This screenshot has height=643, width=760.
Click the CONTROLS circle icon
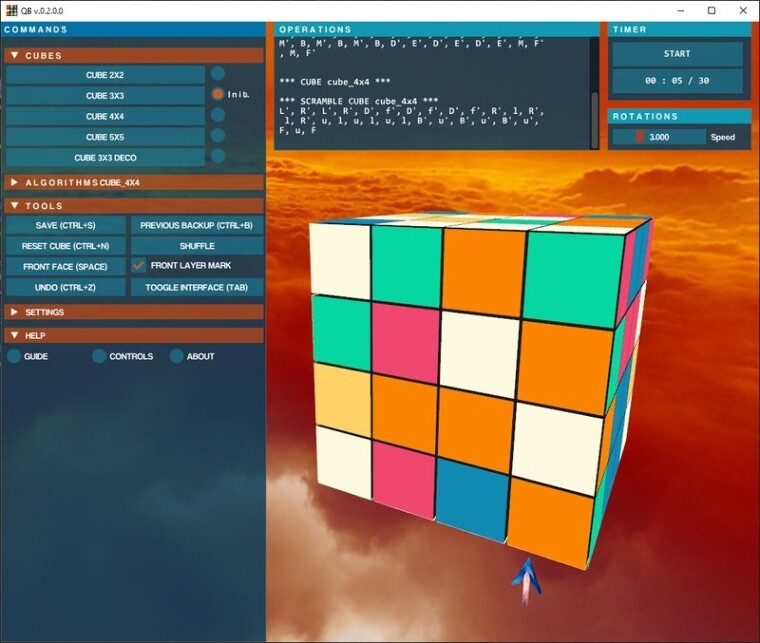coord(99,356)
